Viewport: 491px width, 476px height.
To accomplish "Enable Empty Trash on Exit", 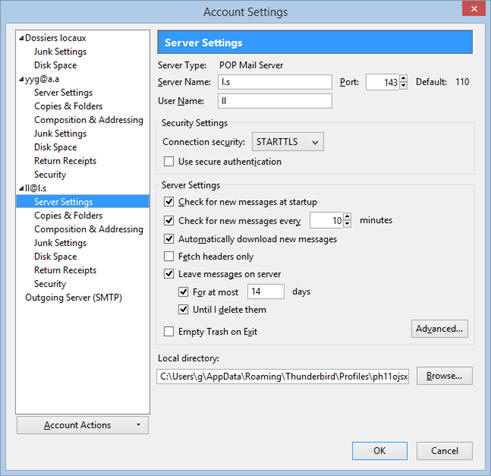I will 169,332.
